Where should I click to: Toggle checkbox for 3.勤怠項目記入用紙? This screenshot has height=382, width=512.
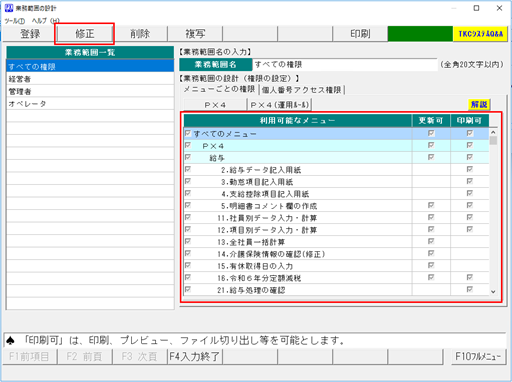pyautogui.click(x=188, y=181)
